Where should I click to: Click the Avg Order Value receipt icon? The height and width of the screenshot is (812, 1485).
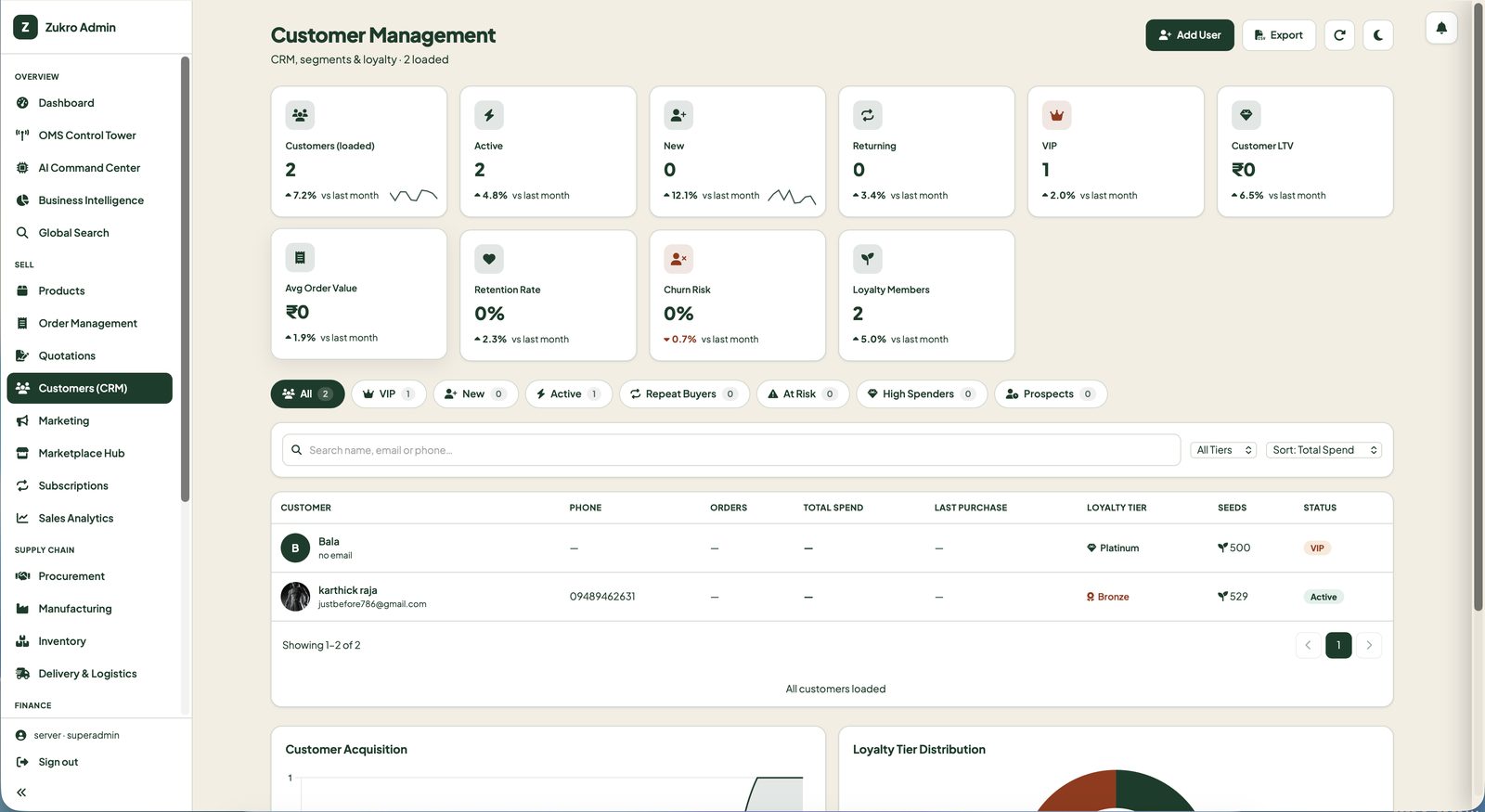coord(300,257)
